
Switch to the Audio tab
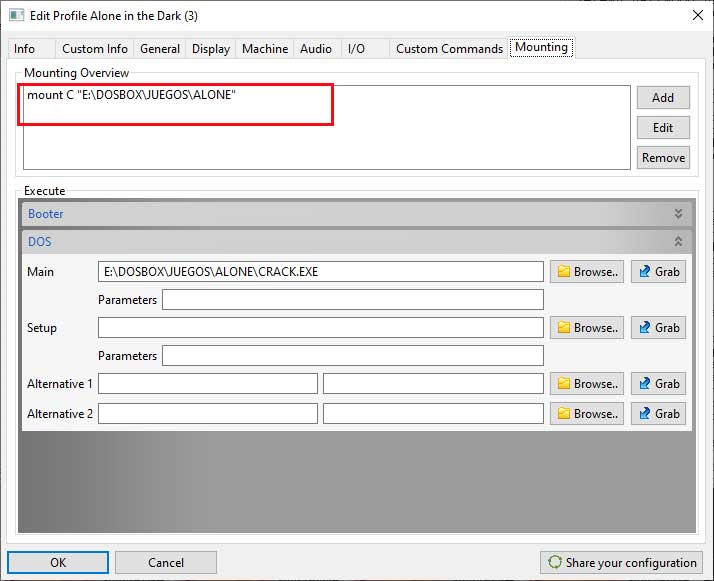(316, 49)
